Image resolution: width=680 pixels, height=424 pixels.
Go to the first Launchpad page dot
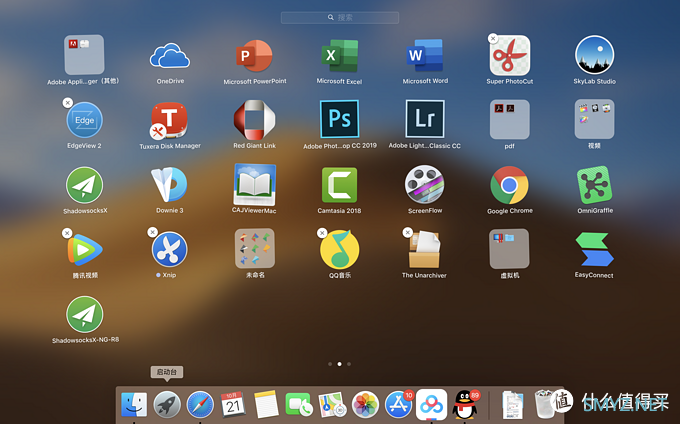tap(330, 364)
